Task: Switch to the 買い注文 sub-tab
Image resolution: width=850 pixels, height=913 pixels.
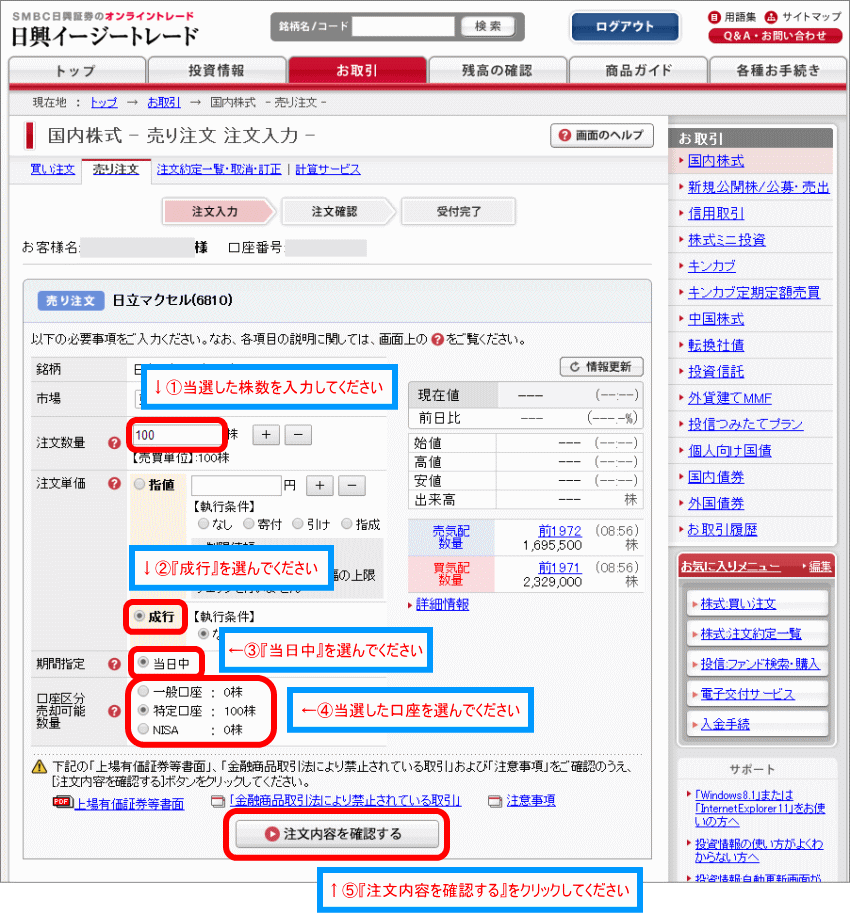Action: (x=53, y=169)
